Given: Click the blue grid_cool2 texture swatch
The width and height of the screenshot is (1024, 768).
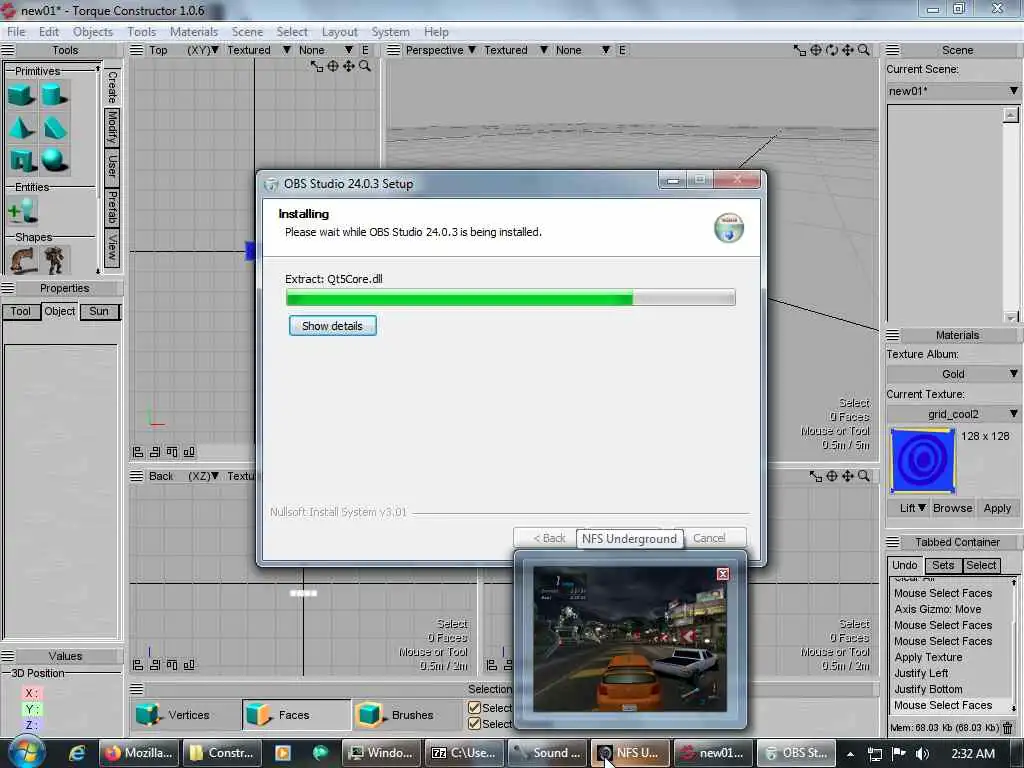Looking at the screenshot, I should (x=922, y=460).
